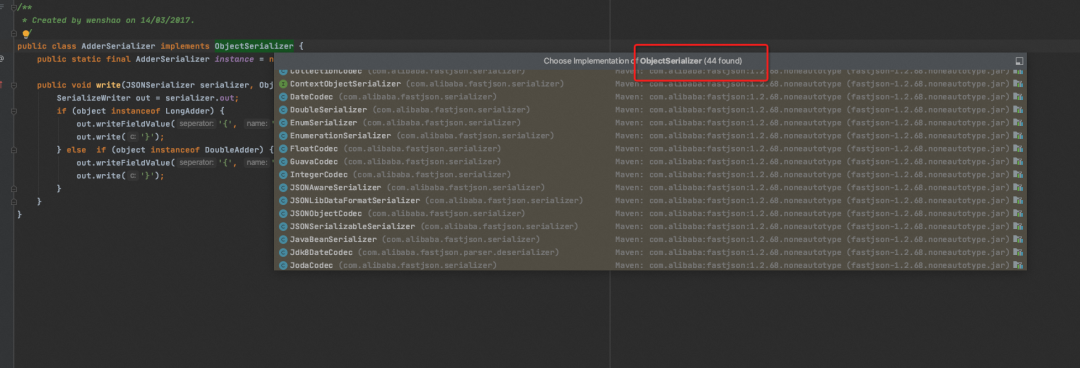Pick JSONAwareSerializer from the list
Viewport: 1080px width, 368px height.
[x=650, y=187]
